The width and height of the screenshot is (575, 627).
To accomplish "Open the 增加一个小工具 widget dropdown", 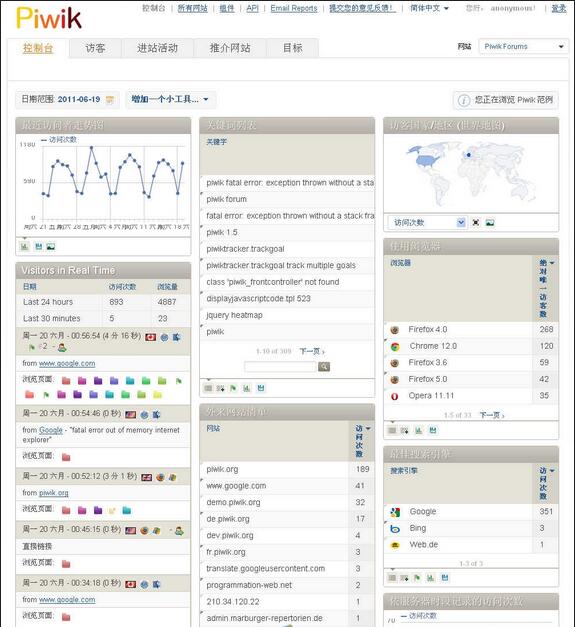I will click(x=170, y=99).
